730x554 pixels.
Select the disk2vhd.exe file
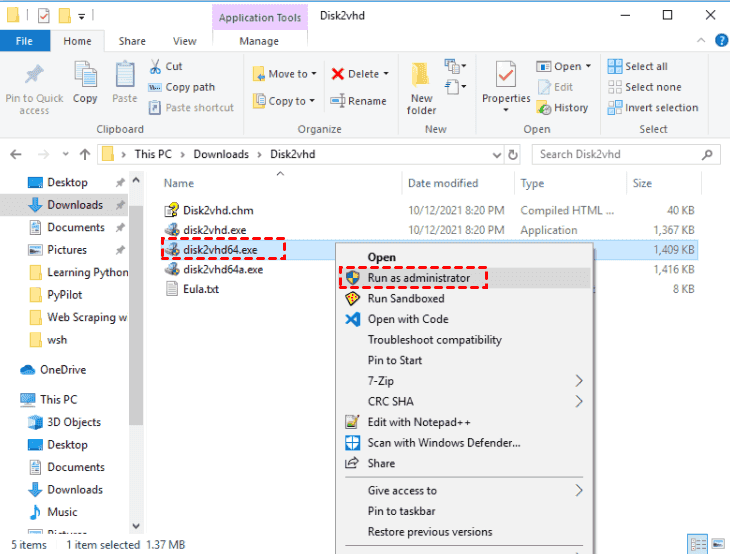pyautogui.click(x=215, y=230)
